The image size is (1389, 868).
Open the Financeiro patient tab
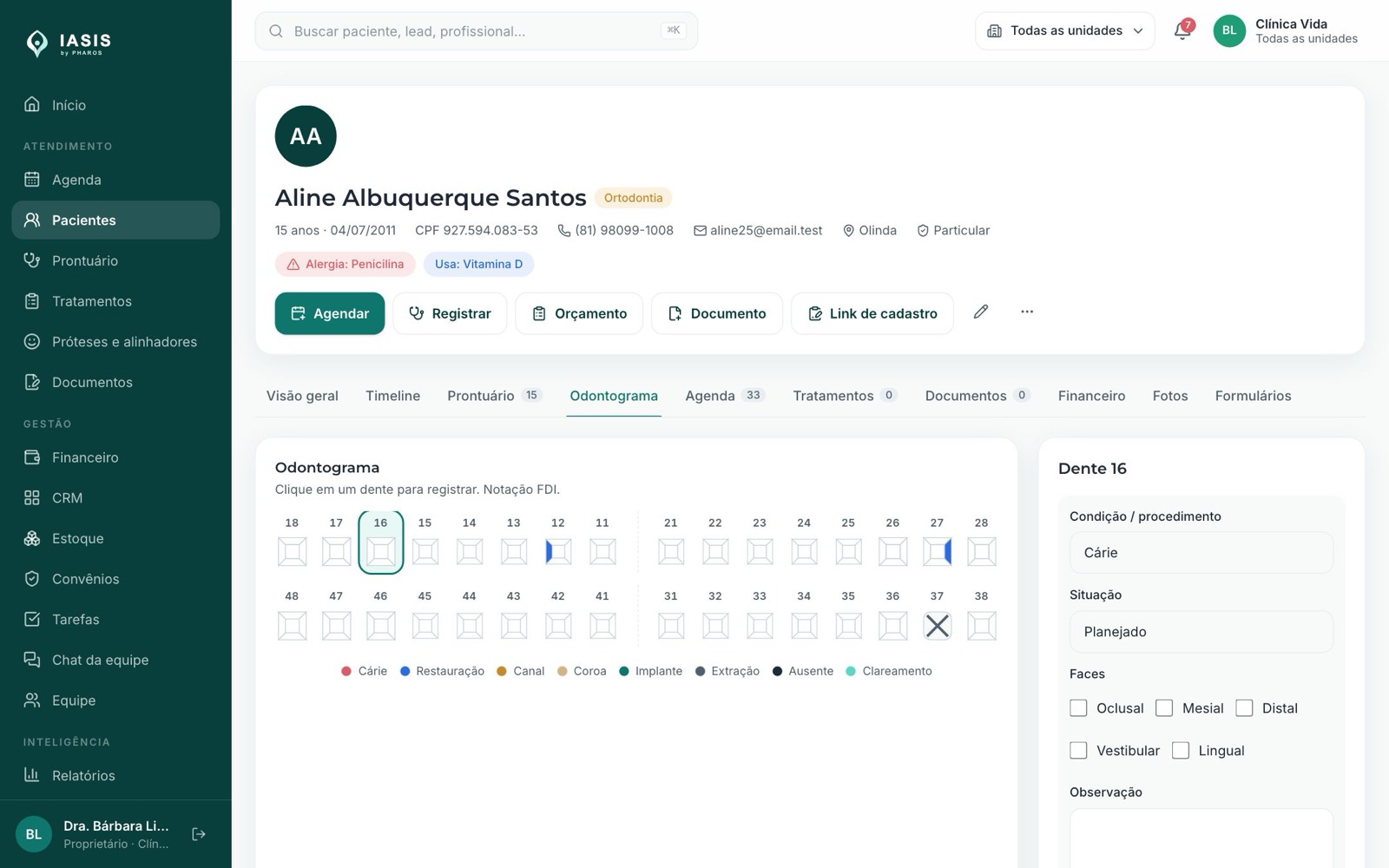[x=1091, y=396]
